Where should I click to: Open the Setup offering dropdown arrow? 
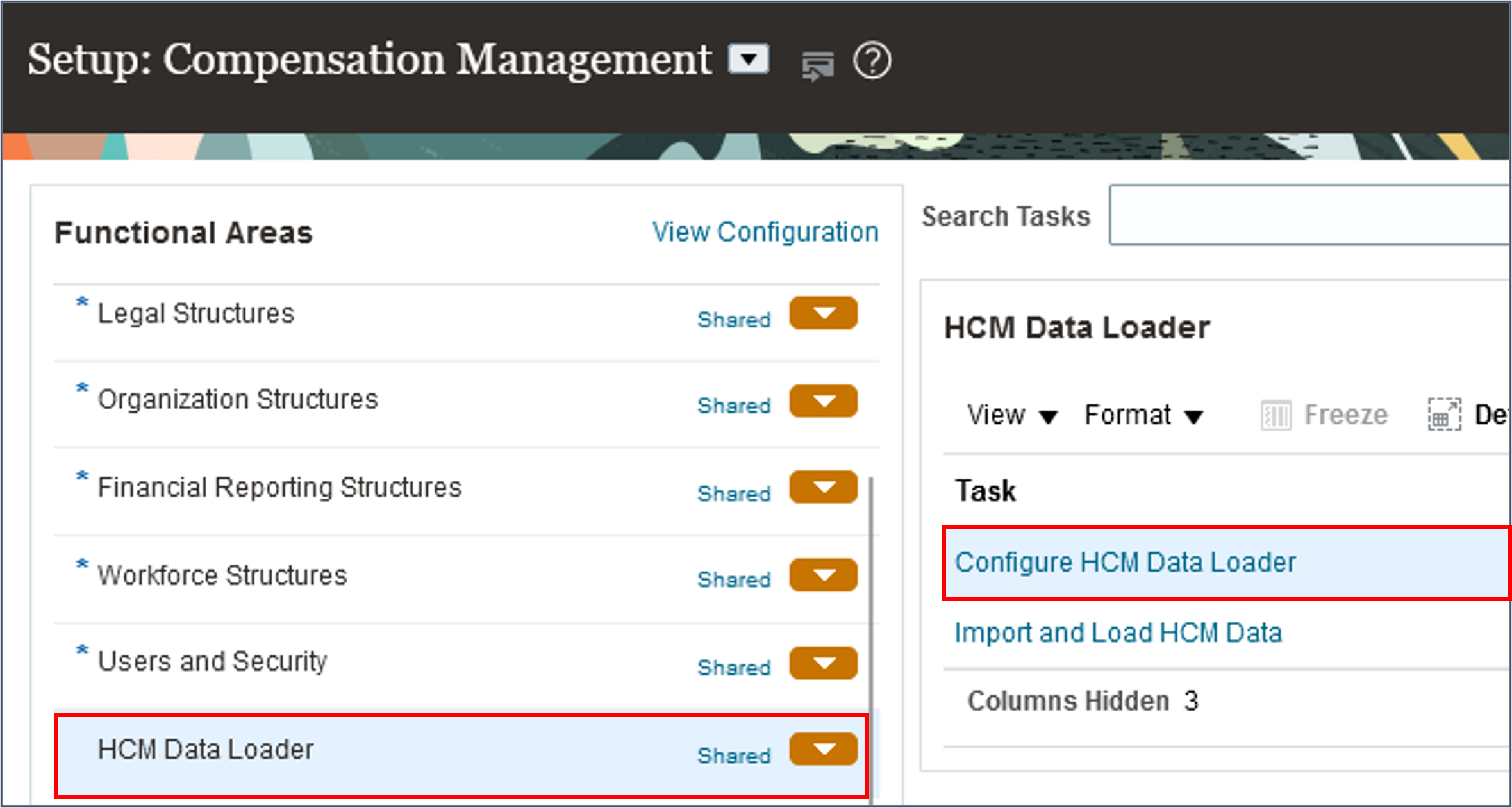(749, 60)
